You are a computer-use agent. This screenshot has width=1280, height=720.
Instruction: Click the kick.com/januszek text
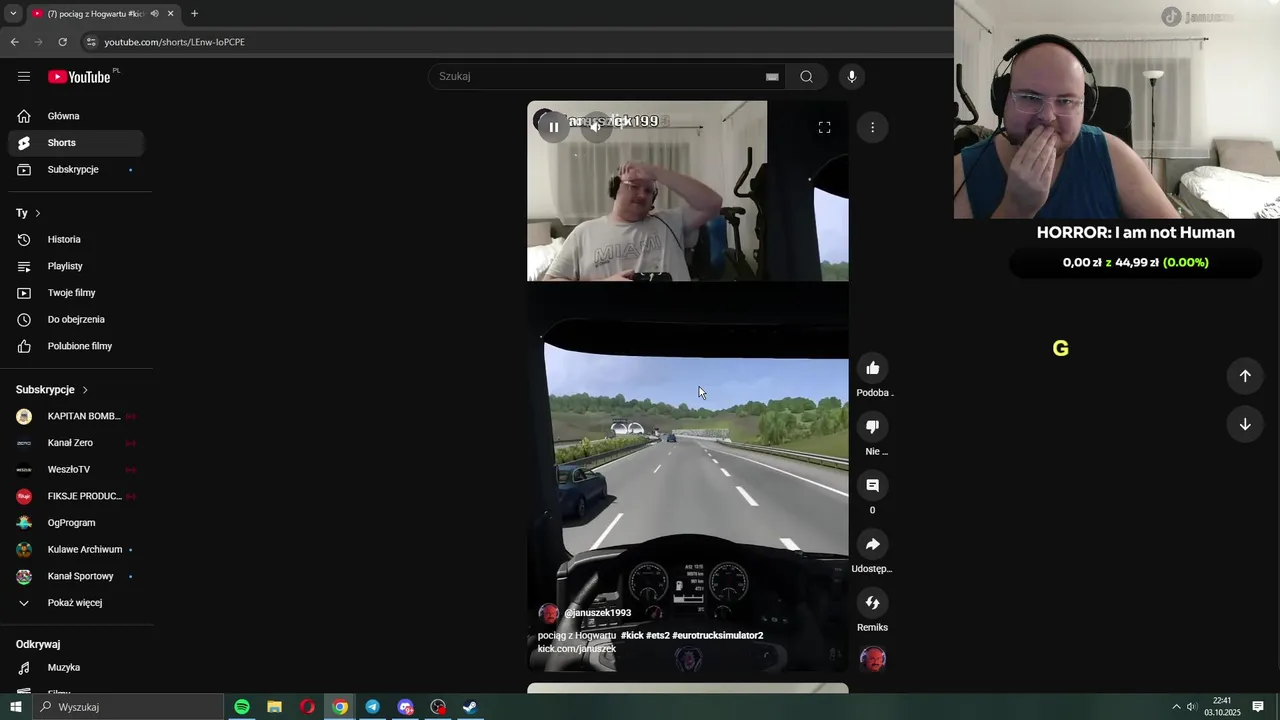(x=577, y=649)
